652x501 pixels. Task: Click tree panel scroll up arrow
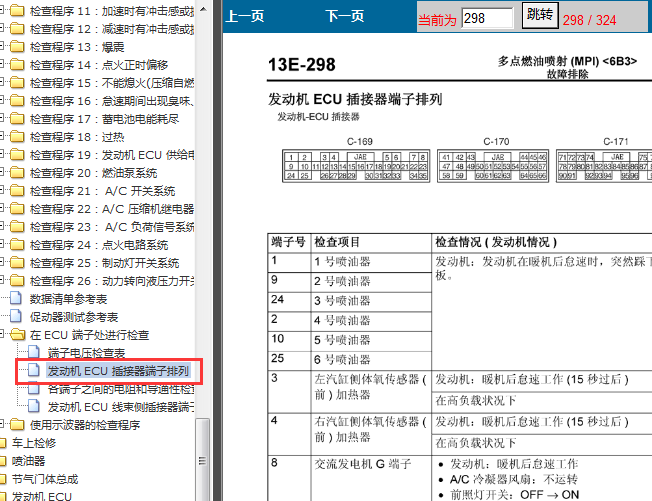coord(203,9)
